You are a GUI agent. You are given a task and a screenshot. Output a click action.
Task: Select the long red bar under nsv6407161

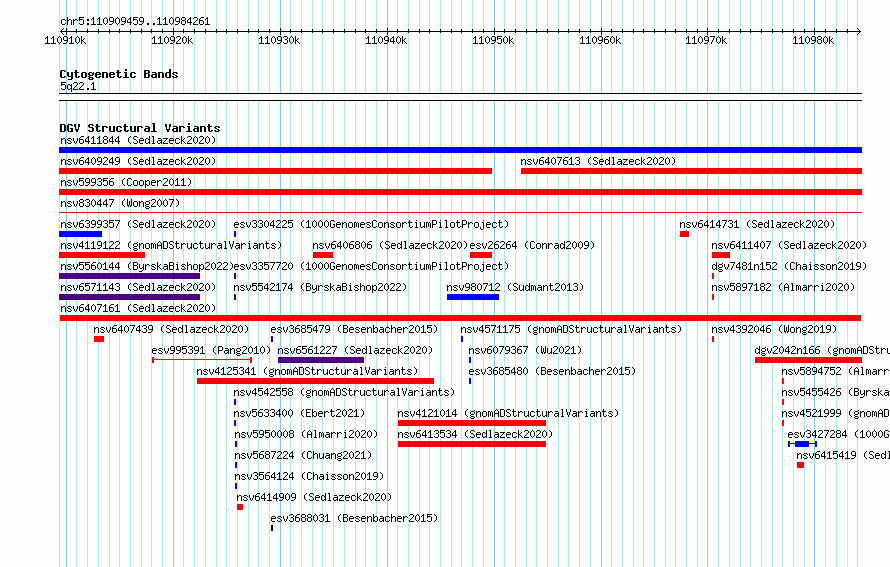pyautogui.click(x=460, y=318)
